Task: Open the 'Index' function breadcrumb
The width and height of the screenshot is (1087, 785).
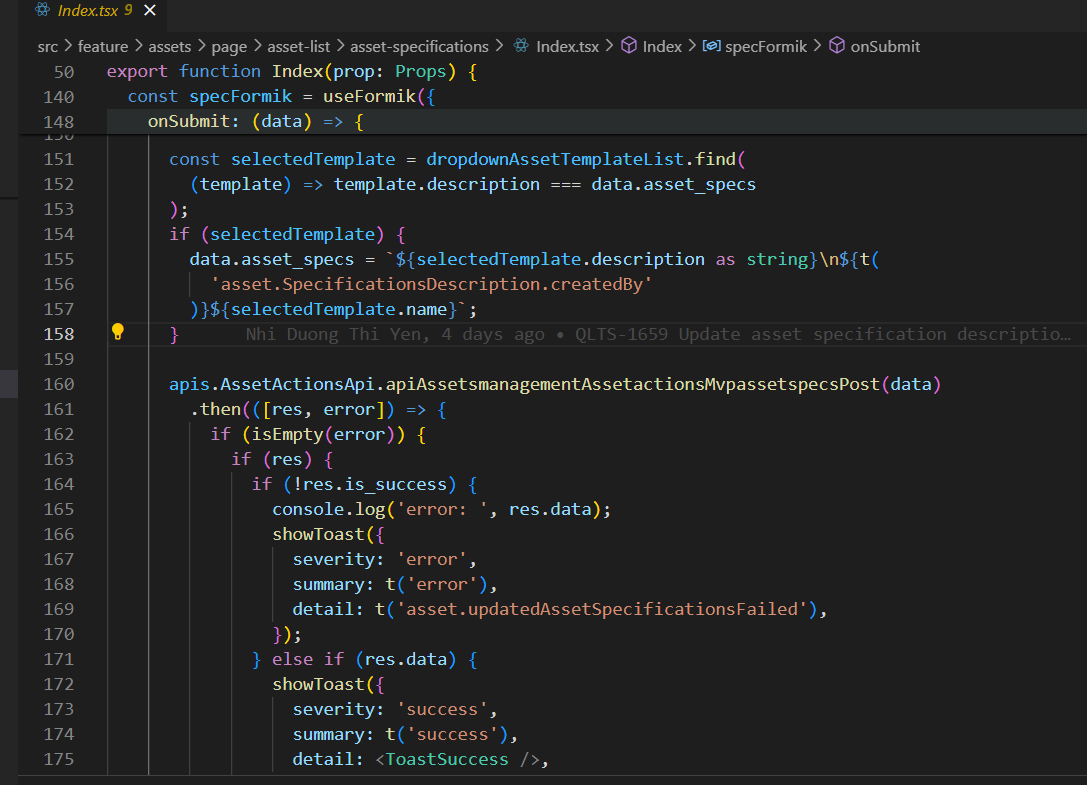Action: (x=662, y=46)
